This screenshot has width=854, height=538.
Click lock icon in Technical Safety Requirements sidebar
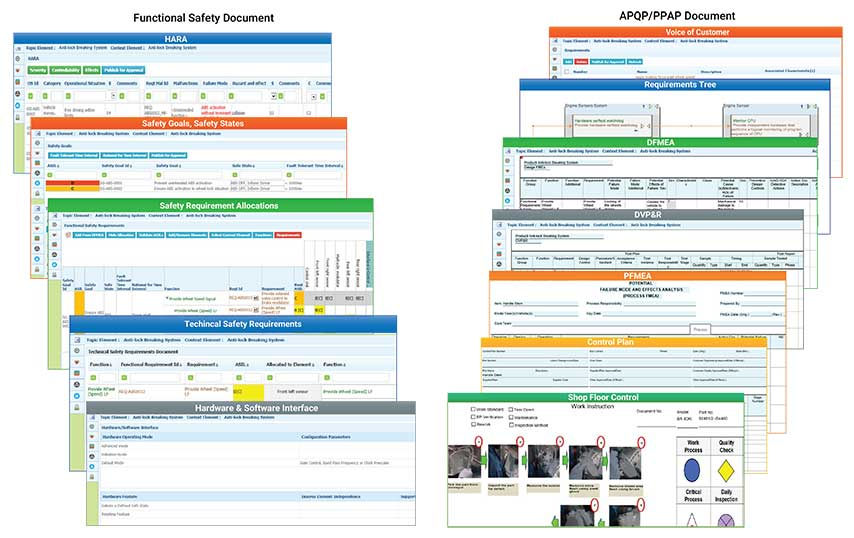click(77, 407)
